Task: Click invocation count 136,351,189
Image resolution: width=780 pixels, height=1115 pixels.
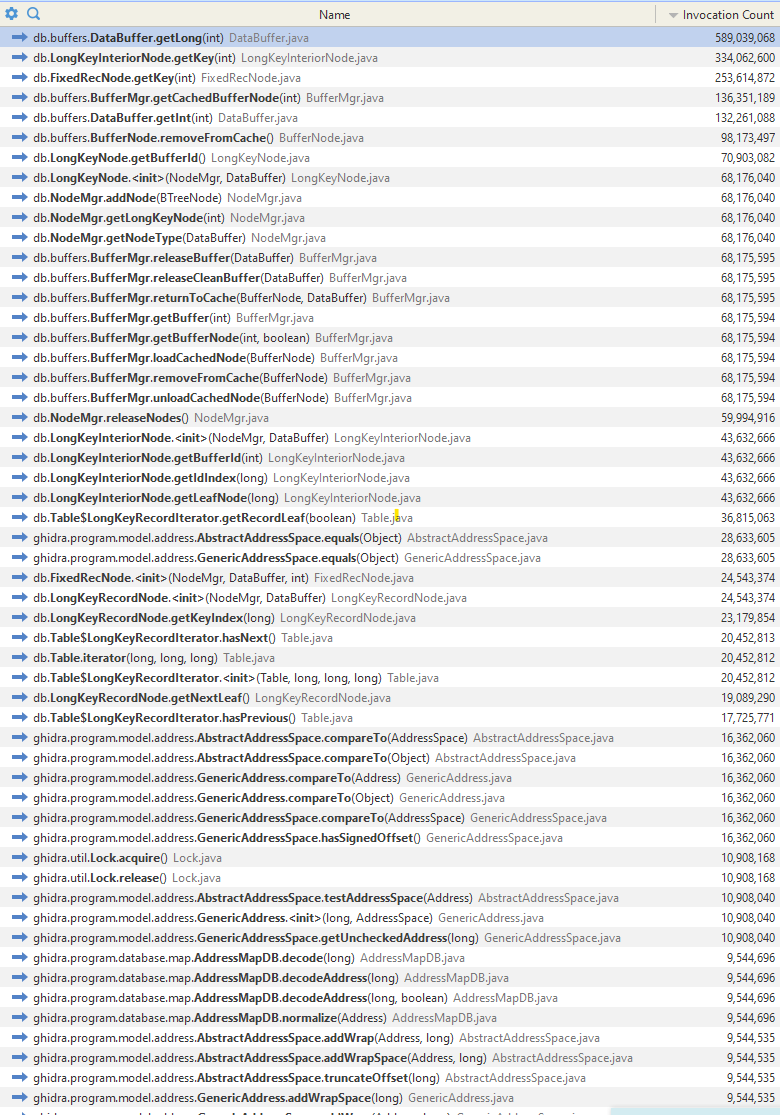Action: click(744, 97)
